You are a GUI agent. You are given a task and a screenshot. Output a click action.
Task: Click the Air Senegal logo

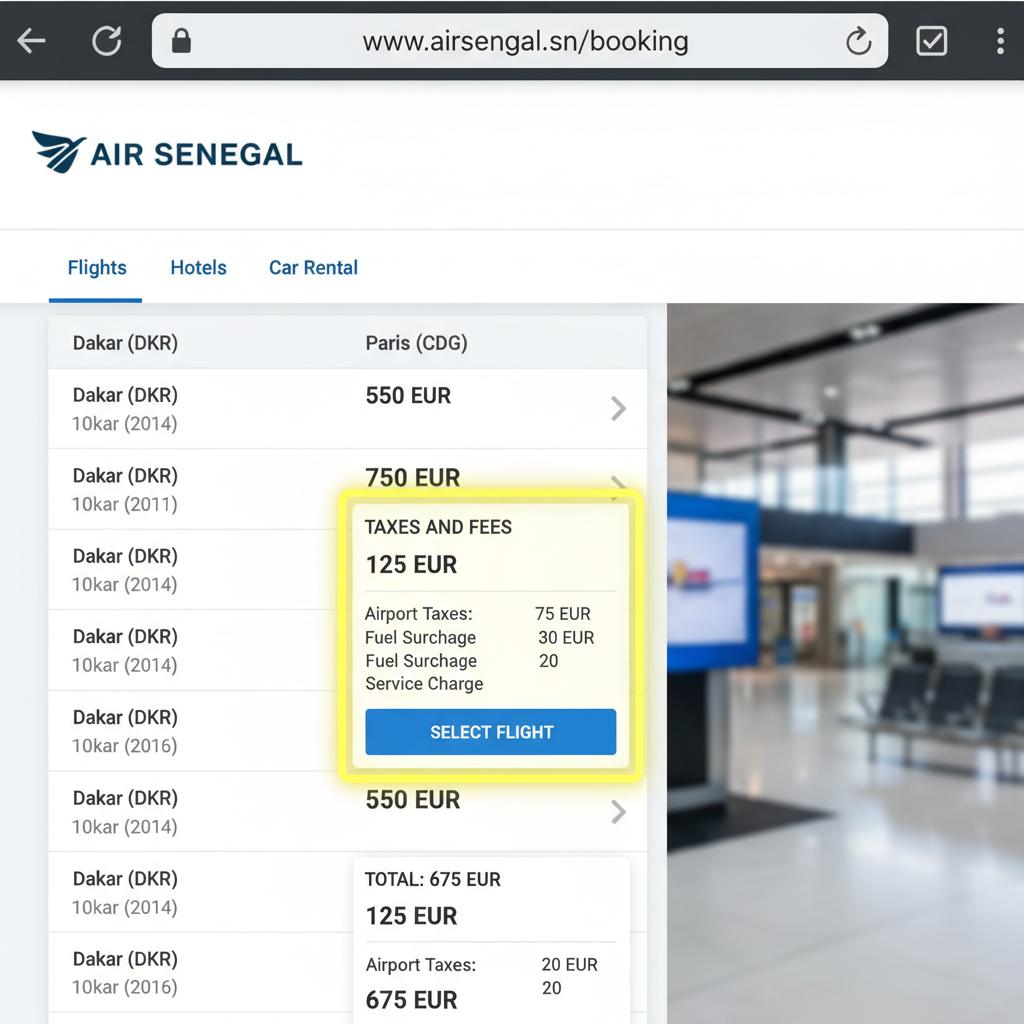coord(167,153)
